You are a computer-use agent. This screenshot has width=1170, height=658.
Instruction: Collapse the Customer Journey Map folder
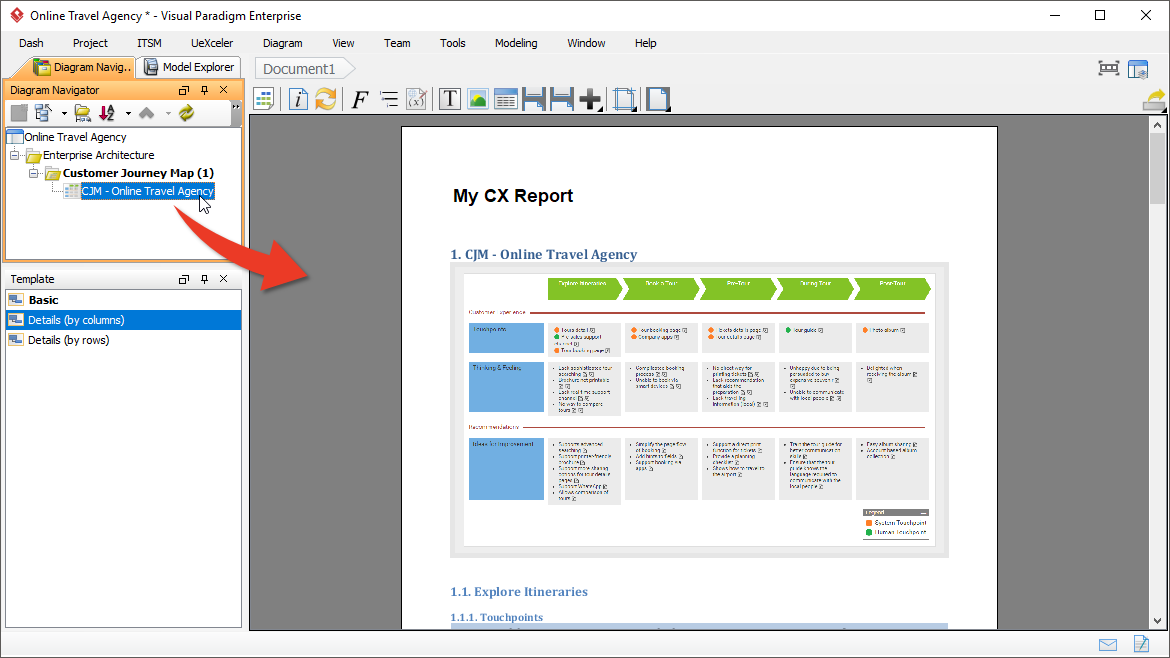pyautogui.click(x=34, y=173)
